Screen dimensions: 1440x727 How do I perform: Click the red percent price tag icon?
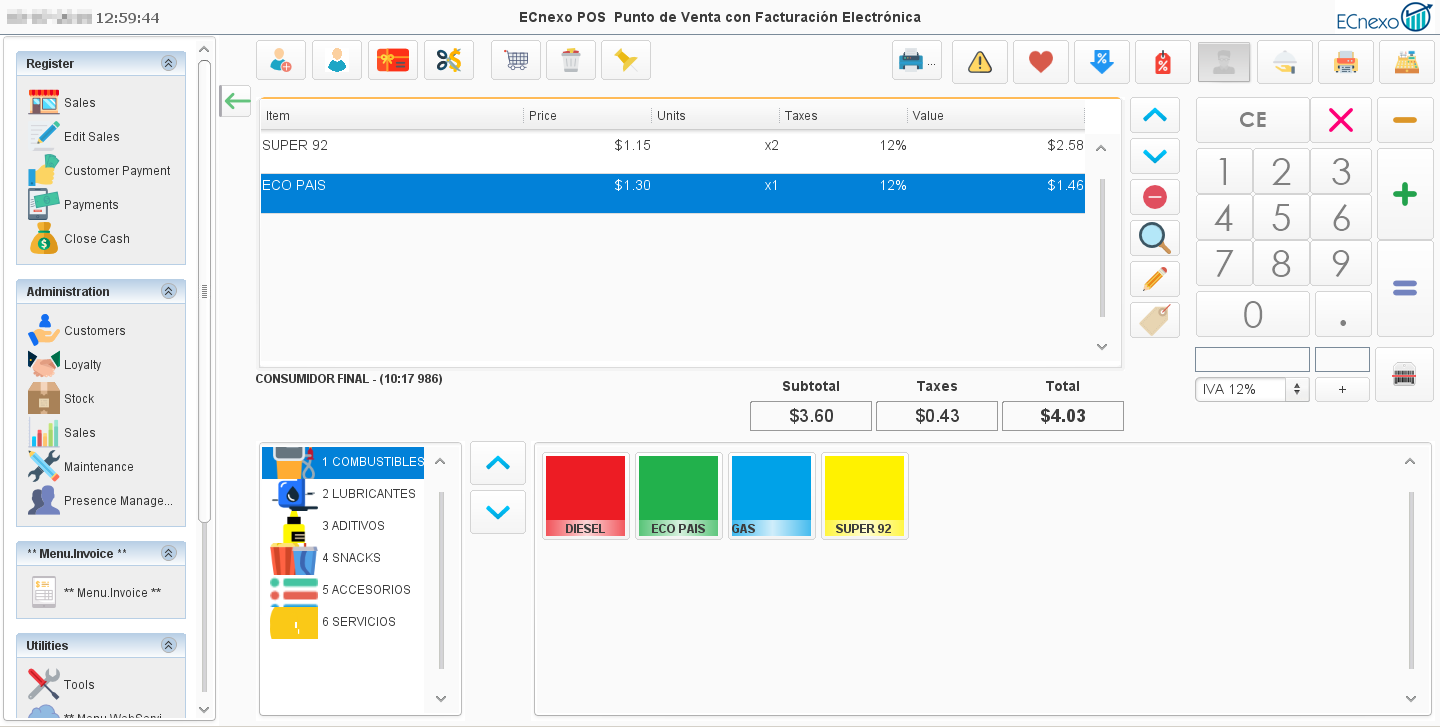pos(1163,62)
